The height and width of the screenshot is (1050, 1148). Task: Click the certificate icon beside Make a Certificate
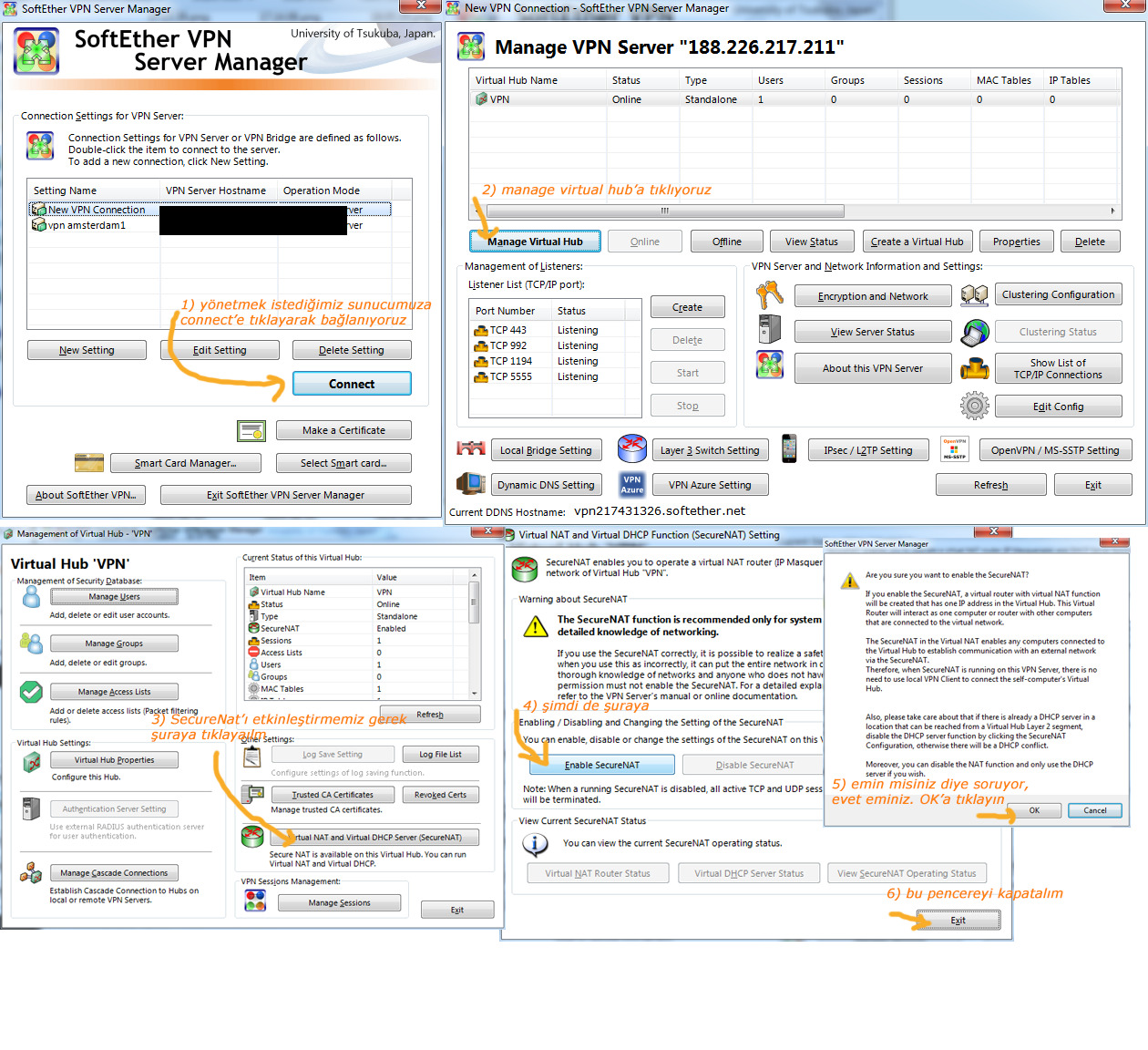click(x=251, y=430)
